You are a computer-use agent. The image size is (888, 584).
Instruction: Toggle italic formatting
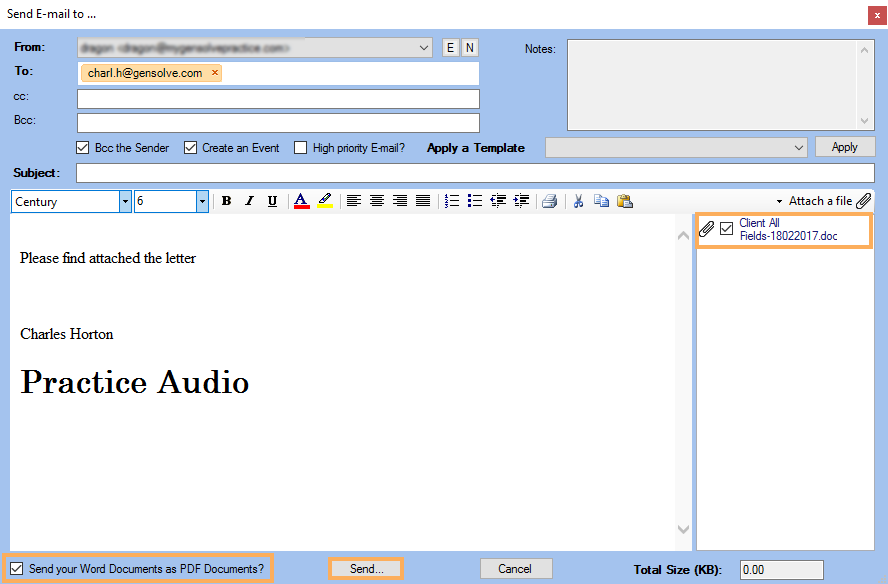click(249, 201)
